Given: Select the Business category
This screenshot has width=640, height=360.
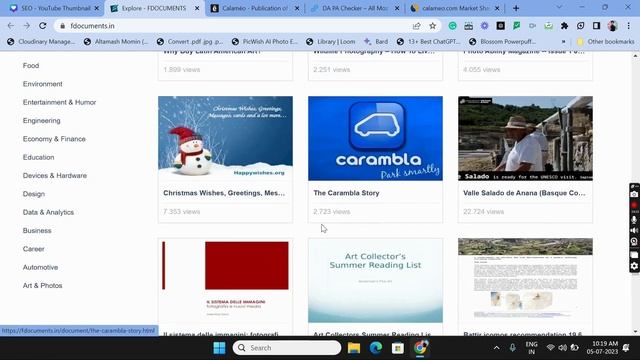Looking at the screenshot, I should tap(37, 231).
